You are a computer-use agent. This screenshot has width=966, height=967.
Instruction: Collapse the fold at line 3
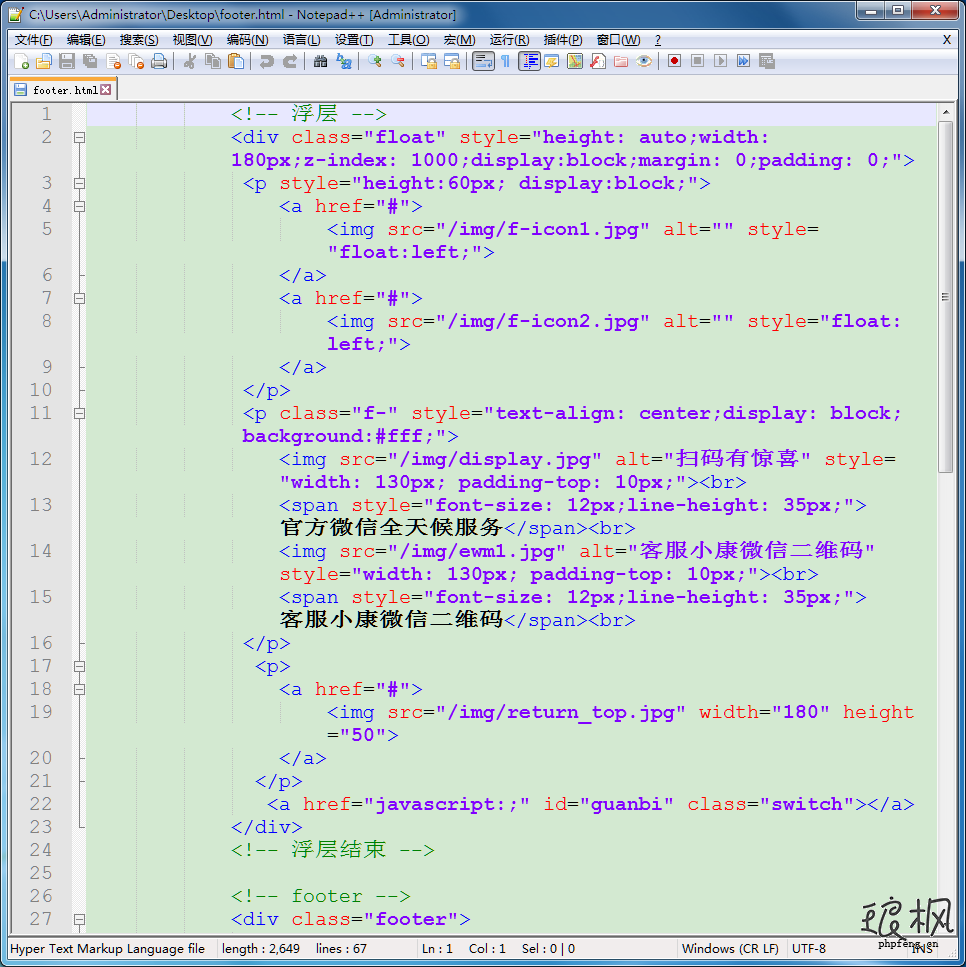pyautogui.click(x=79, y=183)
